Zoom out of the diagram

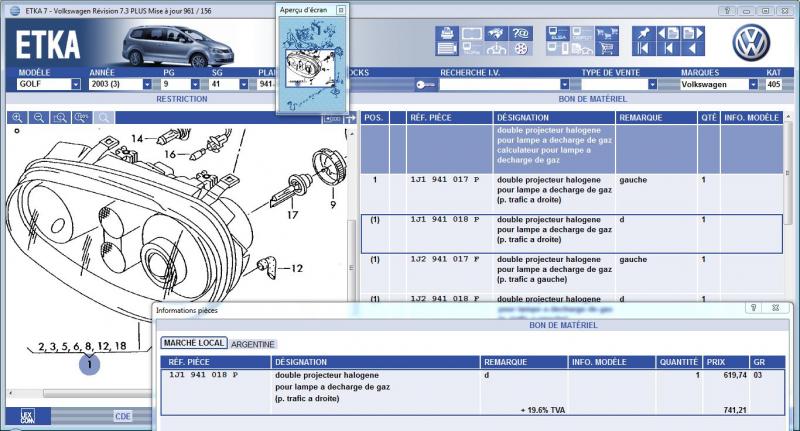coord(39,118)
